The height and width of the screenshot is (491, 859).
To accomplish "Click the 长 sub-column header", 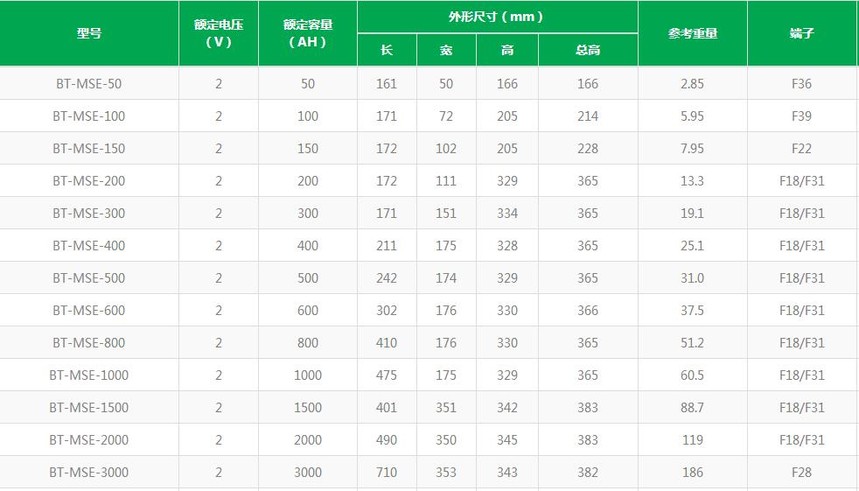I will pos(387,50).
